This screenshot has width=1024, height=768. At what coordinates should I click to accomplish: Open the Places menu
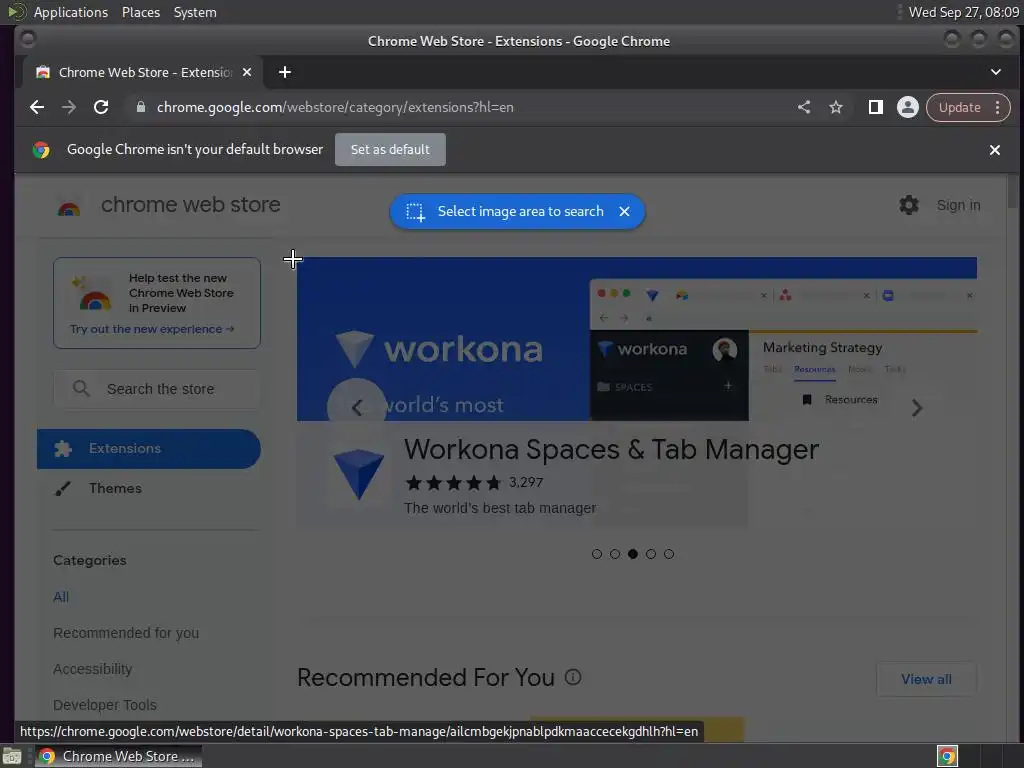tap(141, 12)
